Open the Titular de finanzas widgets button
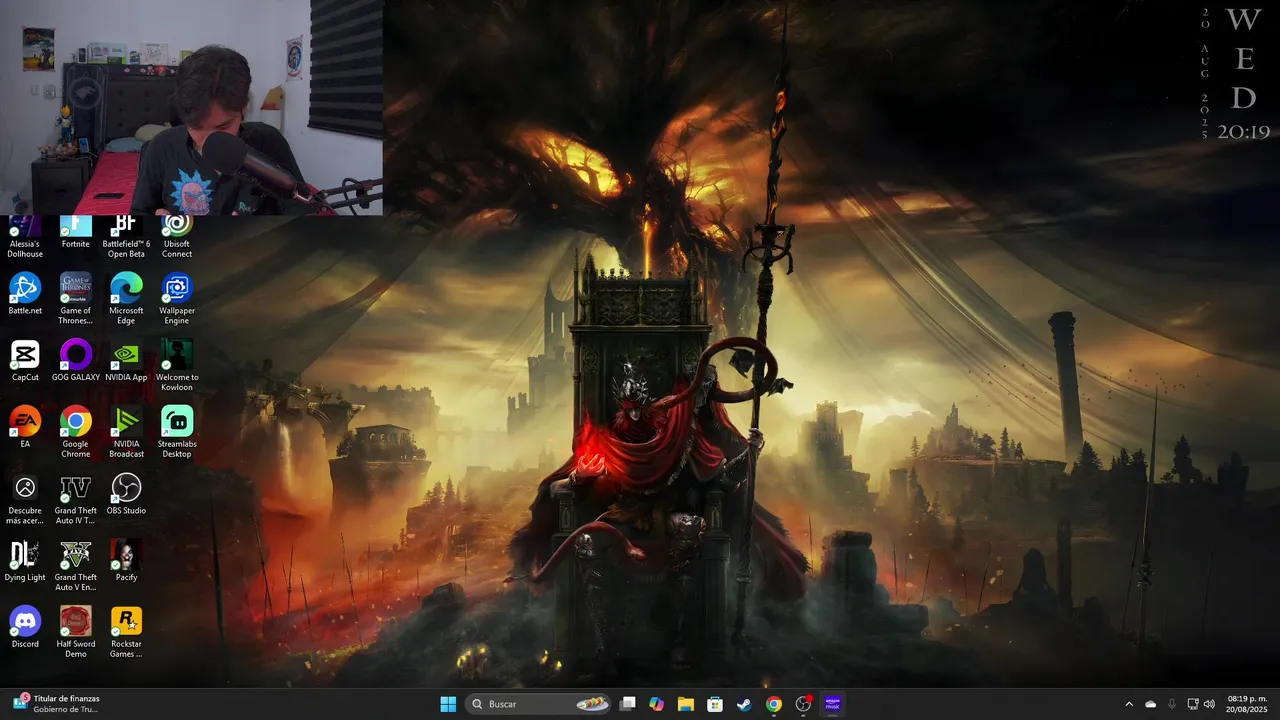The width and height of the screenshot is (1280, 720). click(57, 704)
